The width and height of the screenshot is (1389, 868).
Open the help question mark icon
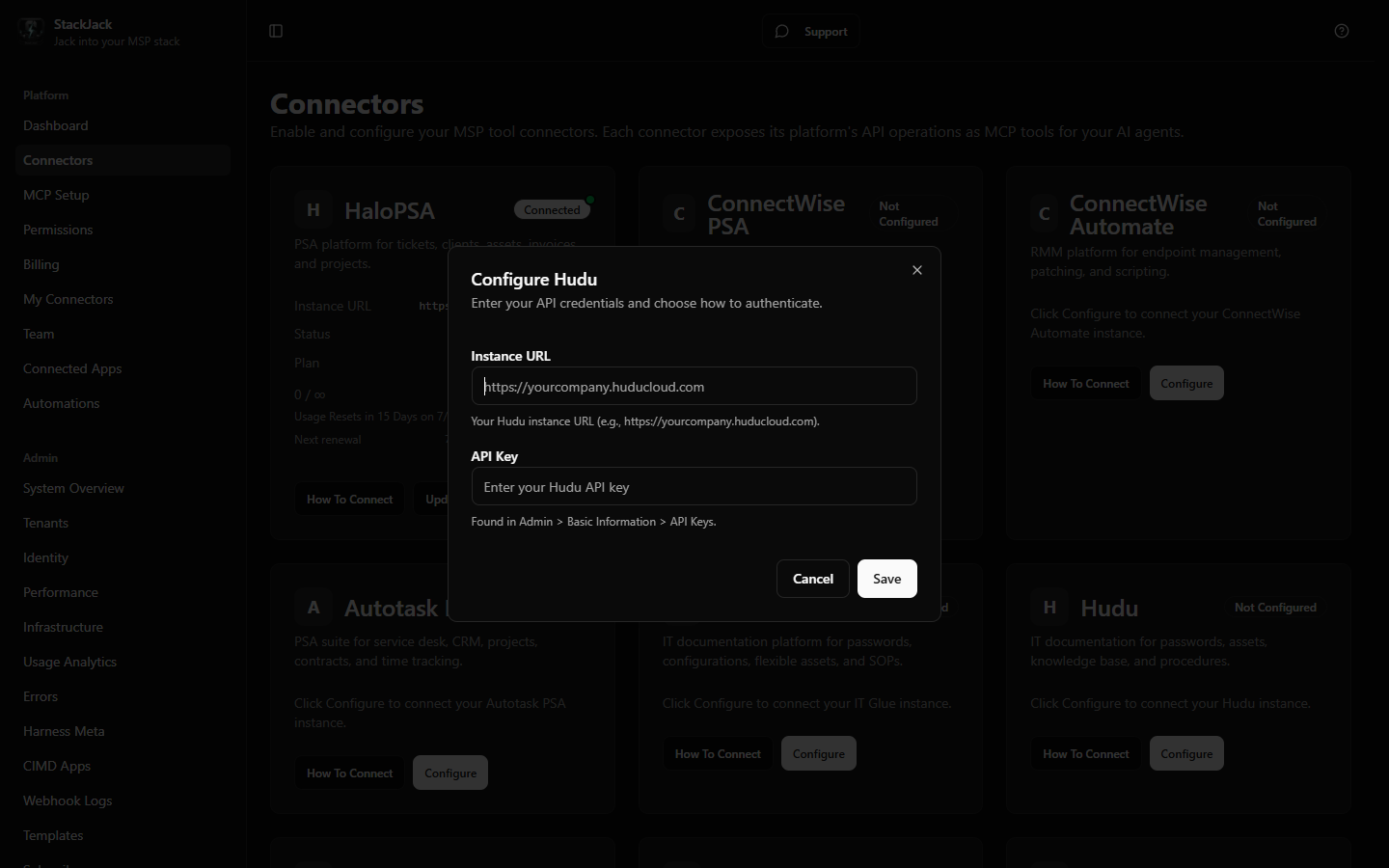[1342, 31]
